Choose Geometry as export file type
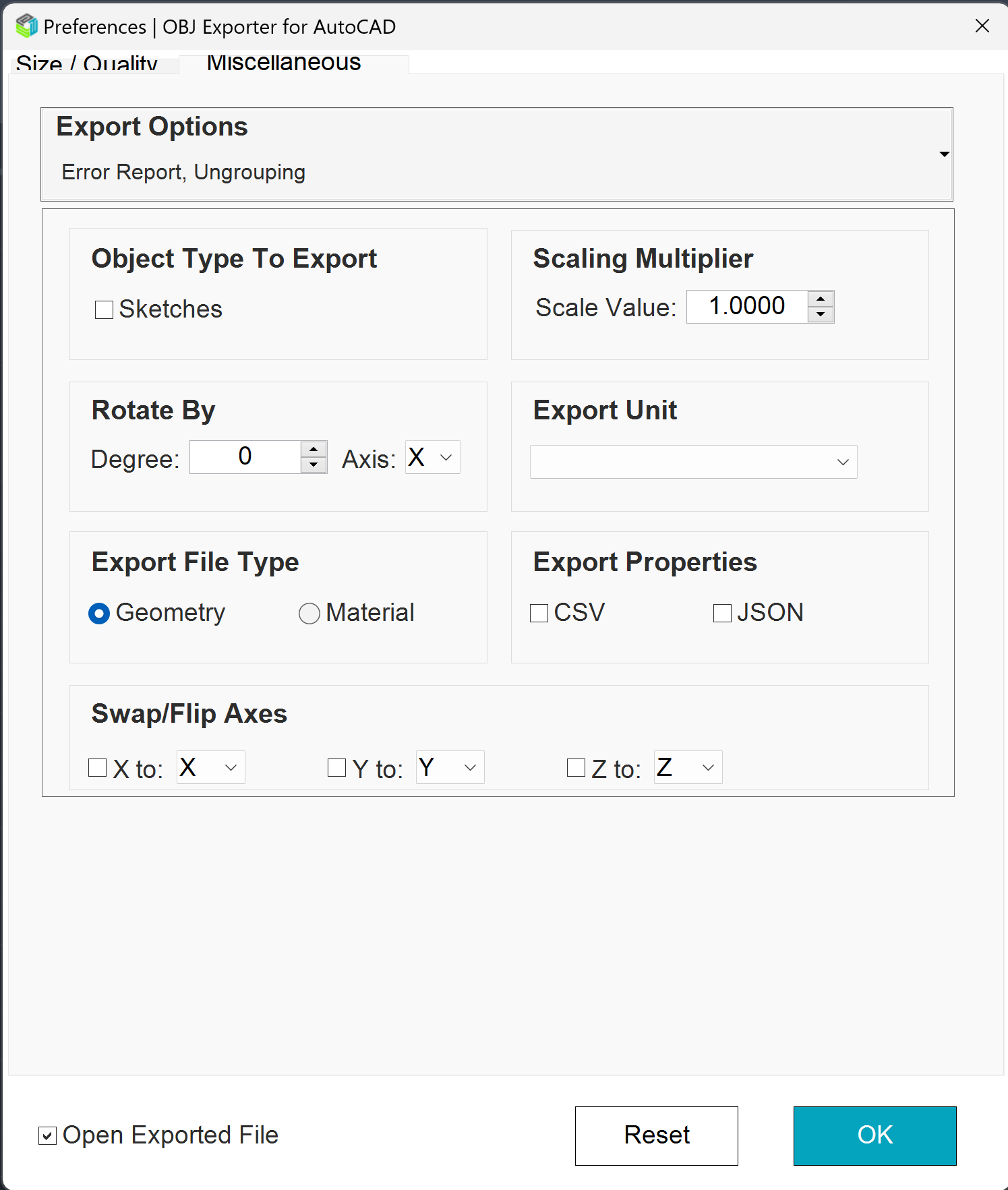This screenshot has width=1008, height=1190. point(99,613)
